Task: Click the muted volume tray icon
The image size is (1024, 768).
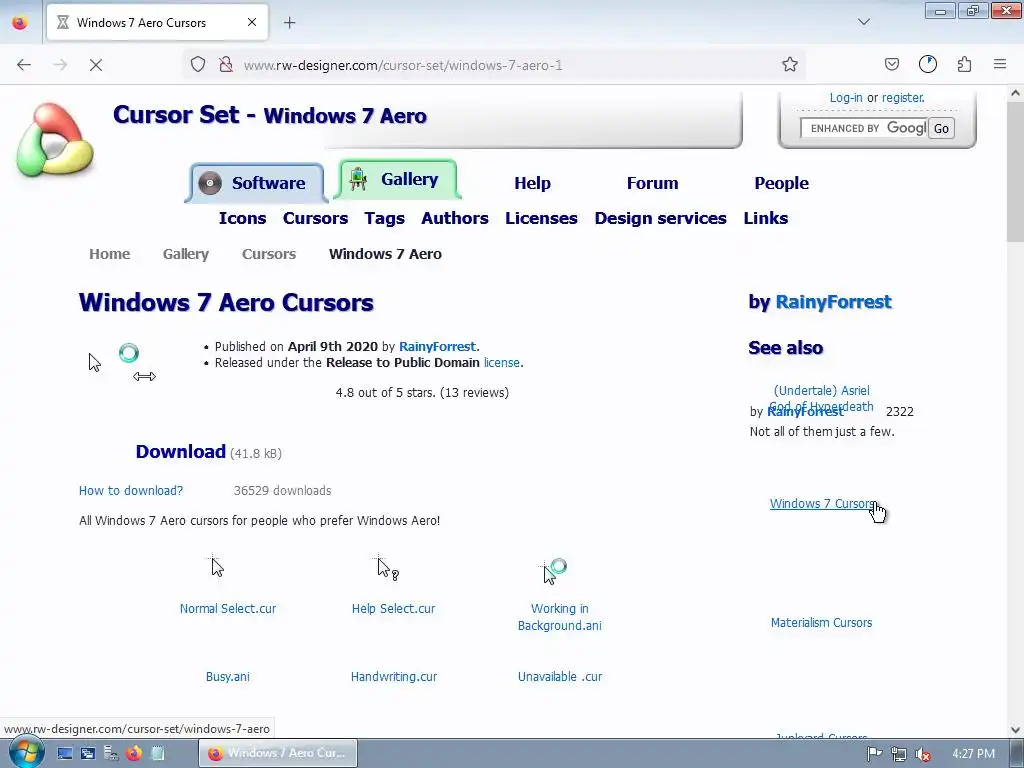Action: [x=923, y=754]
